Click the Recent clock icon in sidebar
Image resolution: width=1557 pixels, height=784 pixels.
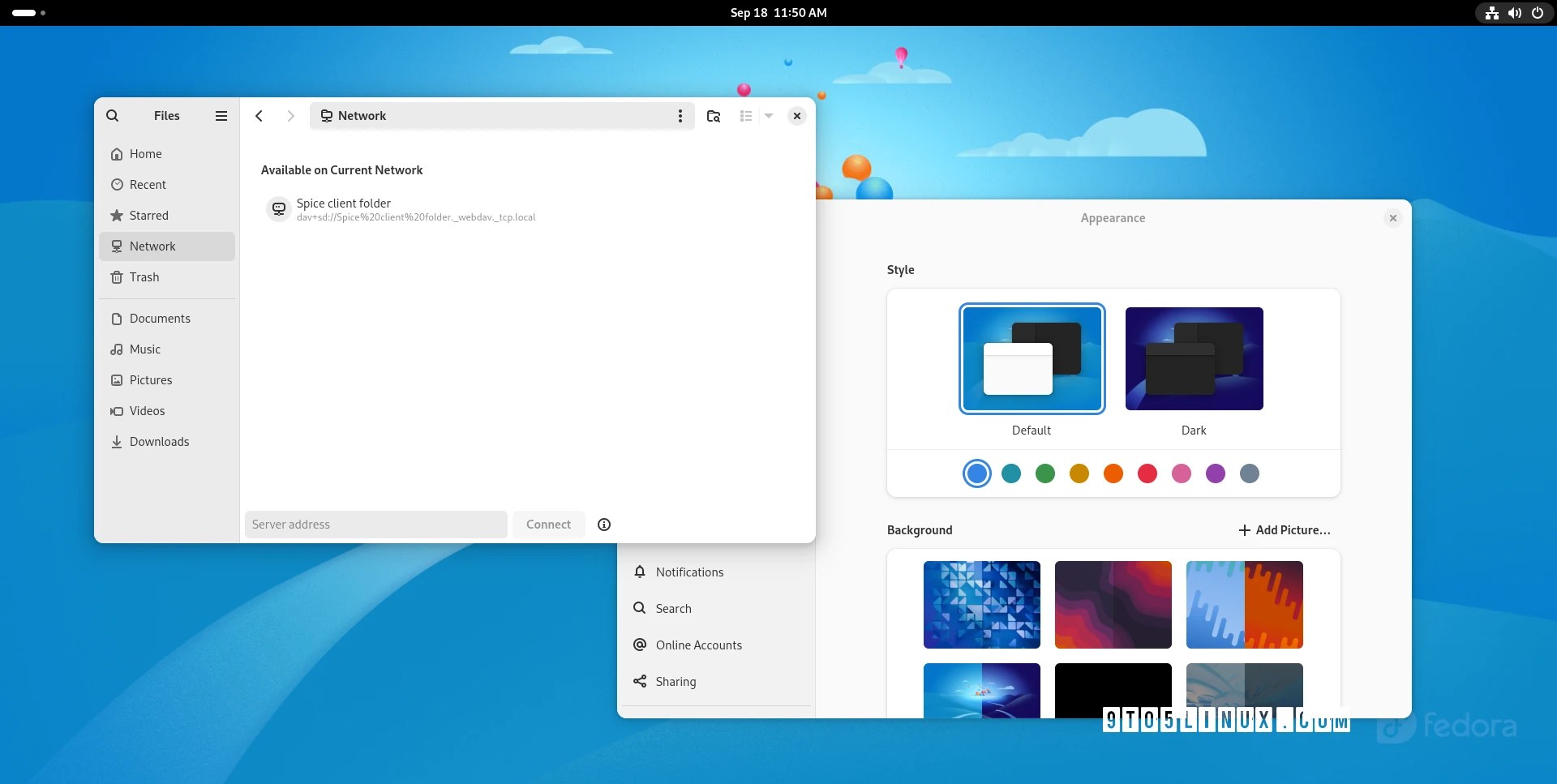[x=117, y=185]
